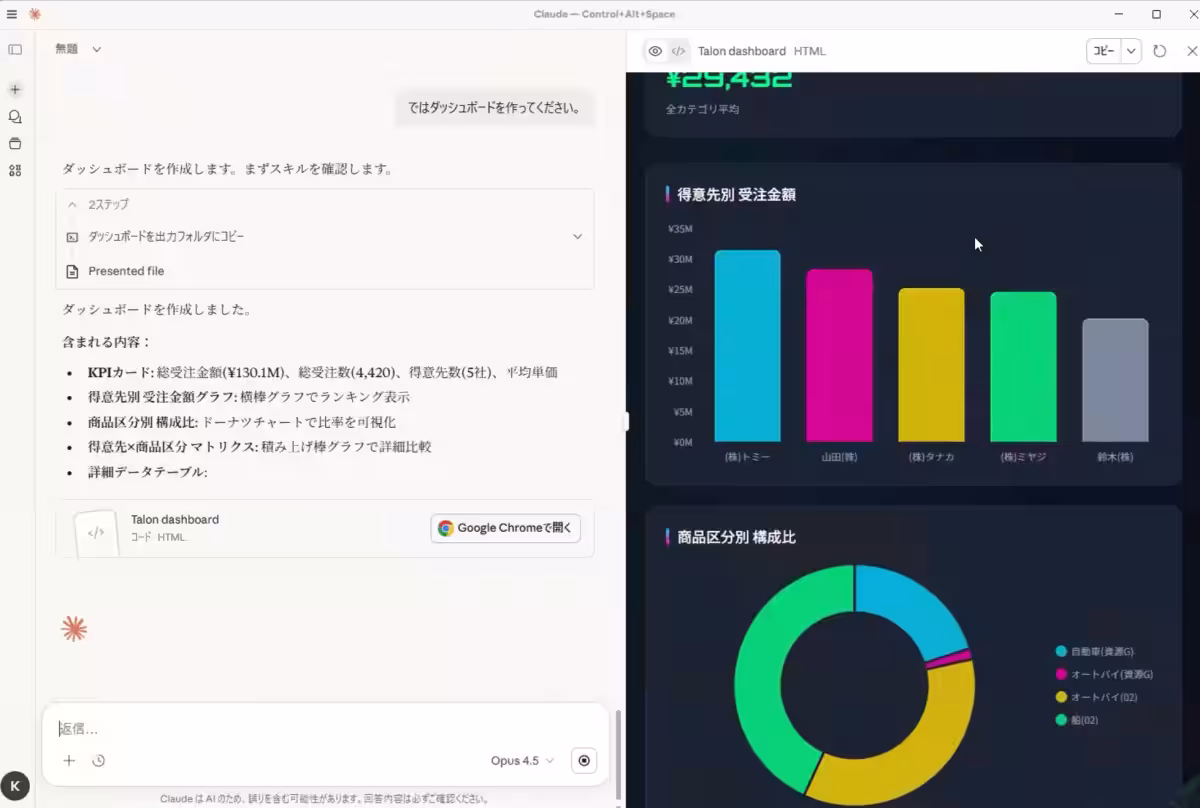Open the hamburger menu at top left
This screenshot has height=808, width=1200.
pyautogui.click(x=12, y=14)
